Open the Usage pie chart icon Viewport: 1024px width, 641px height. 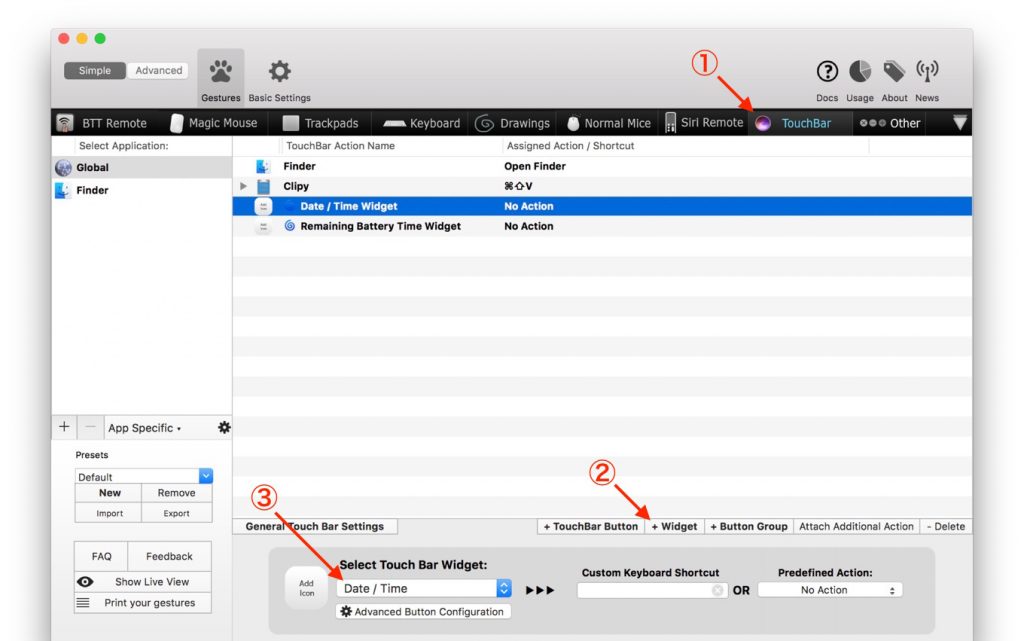(x=860, y=72)
